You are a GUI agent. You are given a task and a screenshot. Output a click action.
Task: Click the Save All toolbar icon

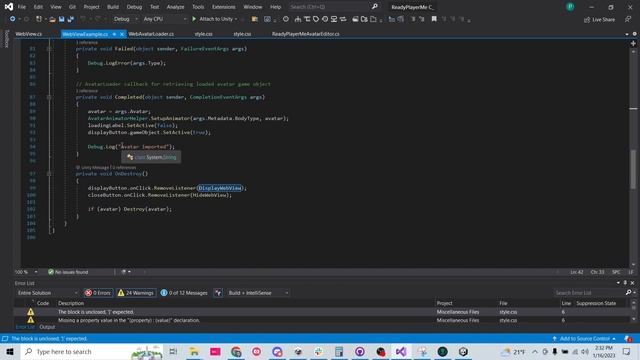pos(70,19)
